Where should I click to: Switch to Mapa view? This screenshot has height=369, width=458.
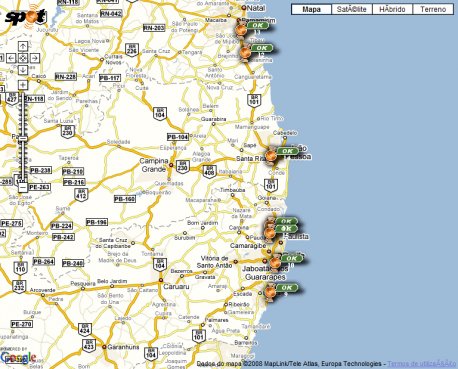[311, 9]
